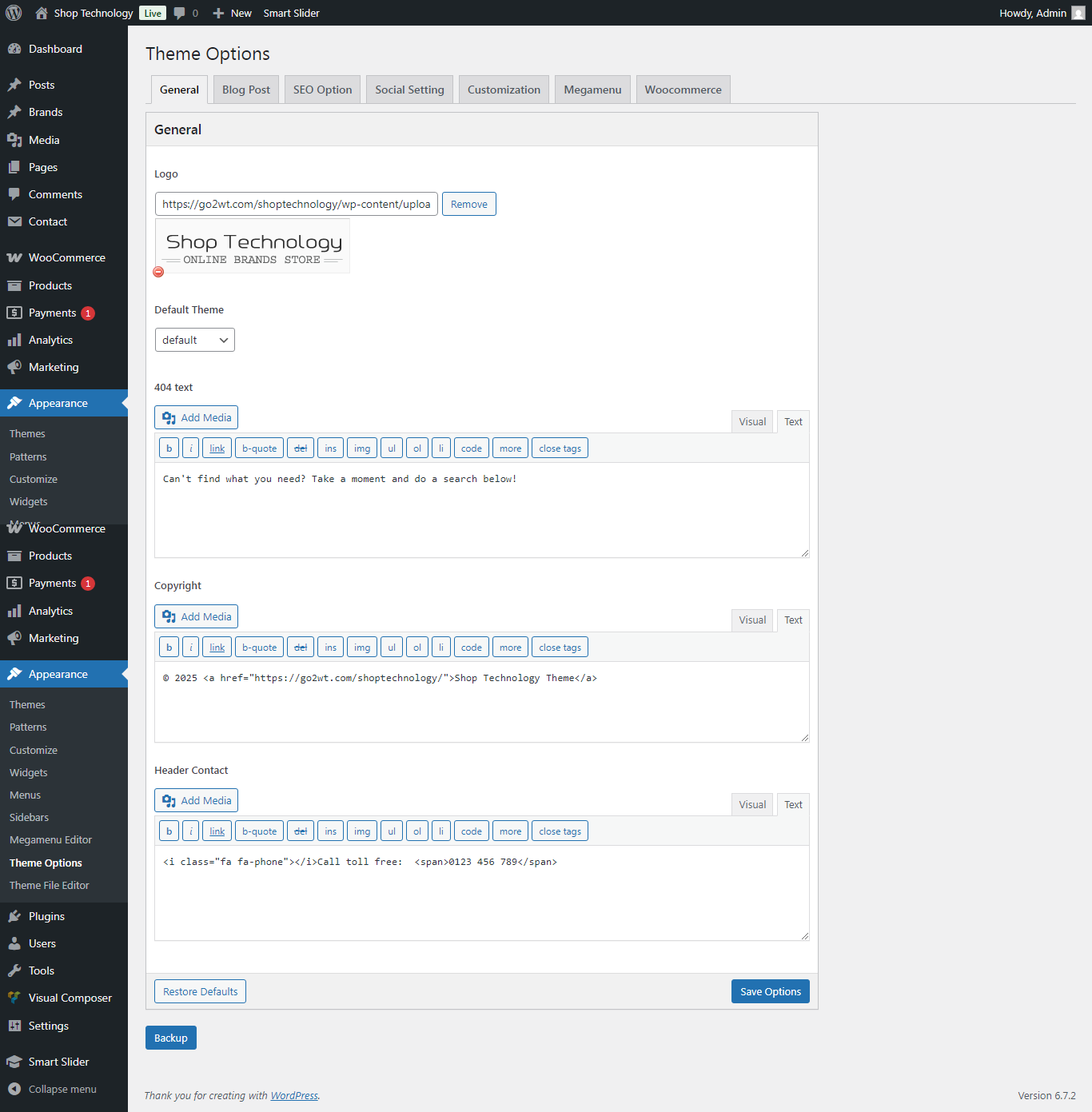The height and width of the screenshot is (1112, 1092).
Task: Click the WordPress logo in the admin bar
Action: point(14,13)
